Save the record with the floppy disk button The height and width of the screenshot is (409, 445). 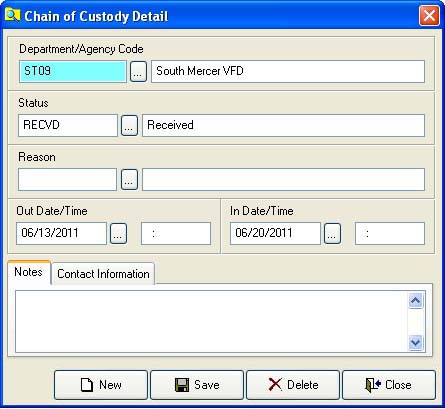197,385
